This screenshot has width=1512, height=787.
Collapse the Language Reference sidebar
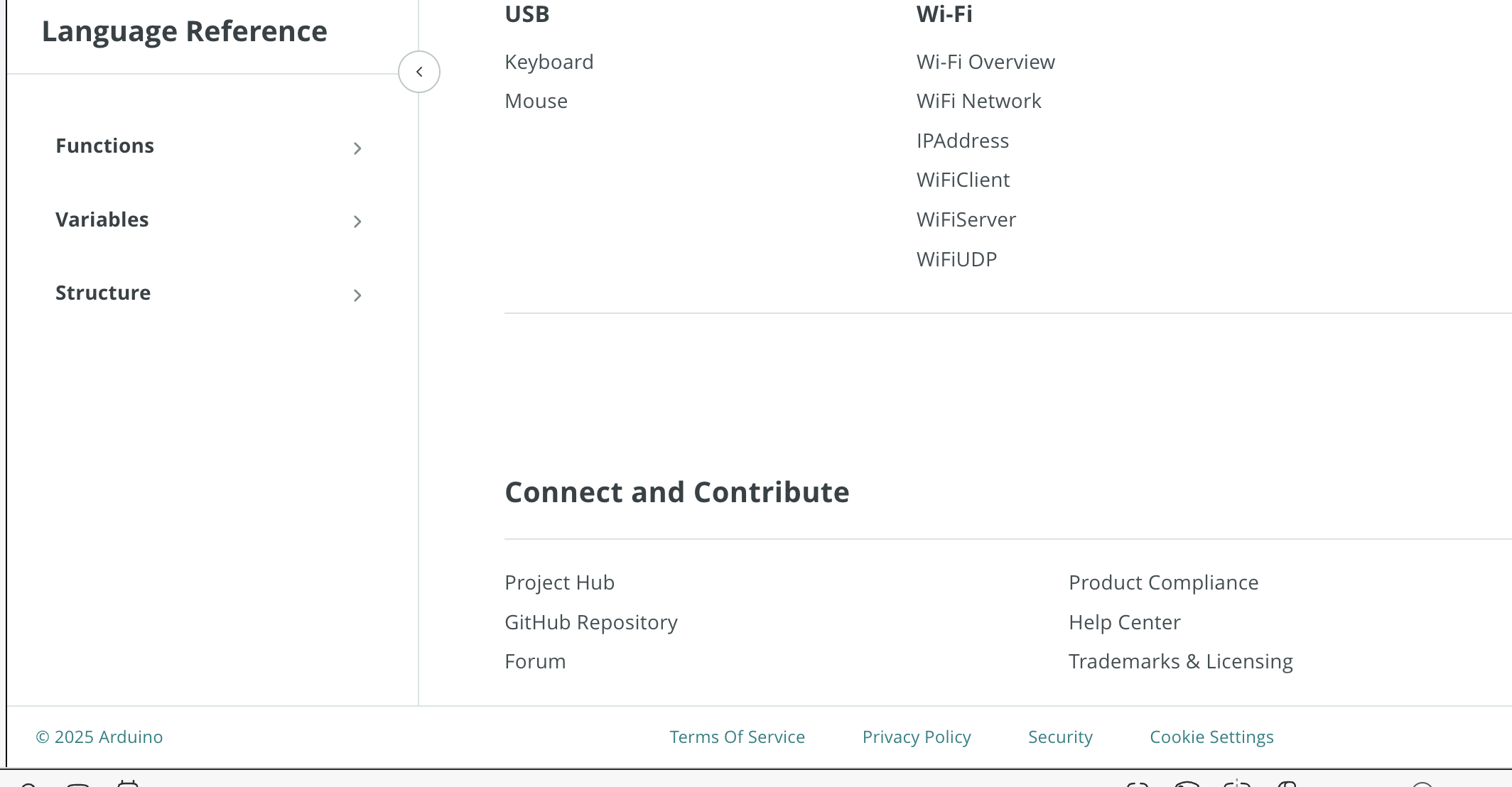(419, 72)
